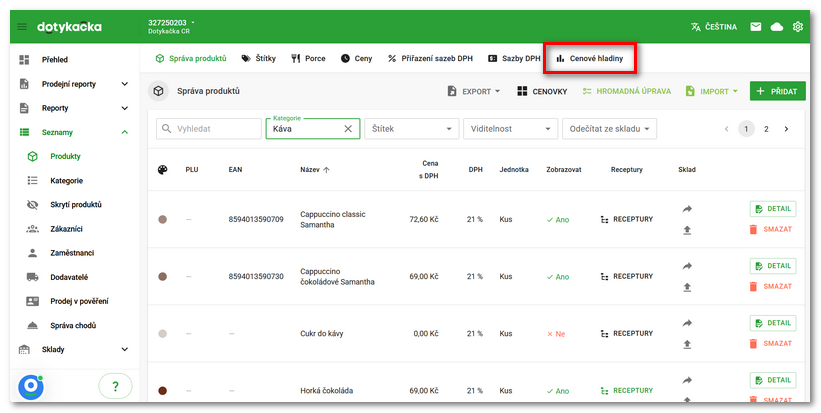Expand the Export dropdown menu
Viewport: 821px width, 413px height.
[x=473, y=91]
